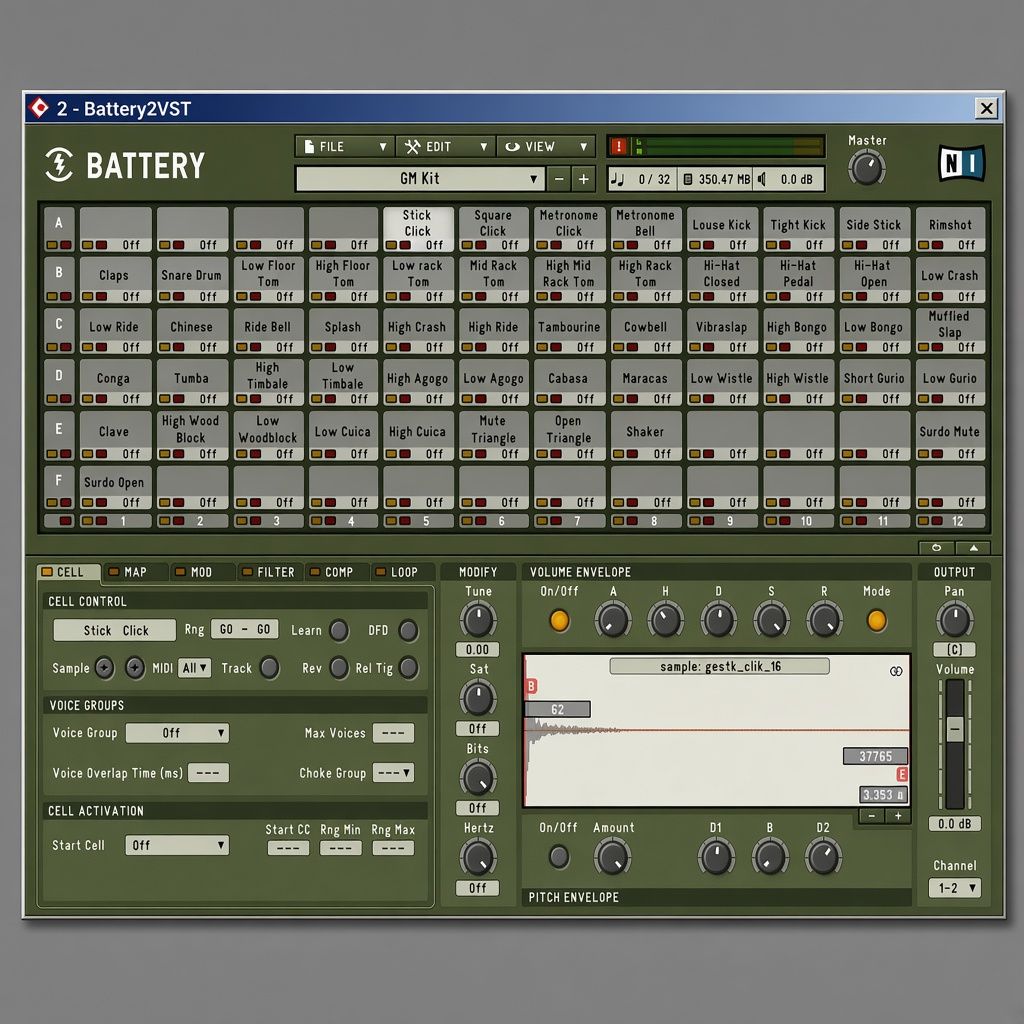This screenshot has width=1024, height=1024.
Task: Open the EDIT dropdown menu
Action: pyautogui.click(x=446, y=146)
